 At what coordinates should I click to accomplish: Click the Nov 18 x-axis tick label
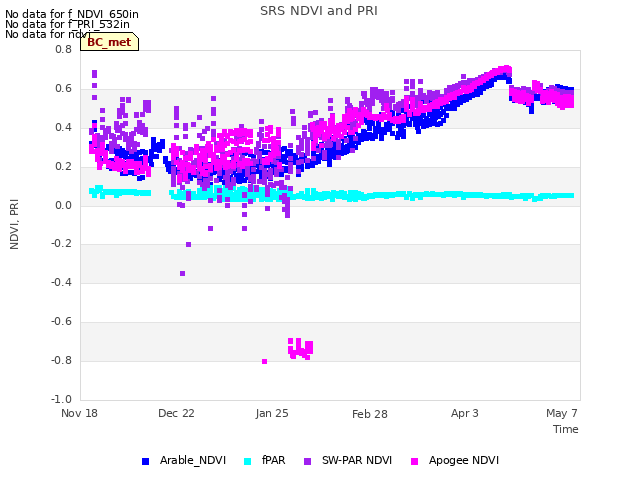click(79, 413)
